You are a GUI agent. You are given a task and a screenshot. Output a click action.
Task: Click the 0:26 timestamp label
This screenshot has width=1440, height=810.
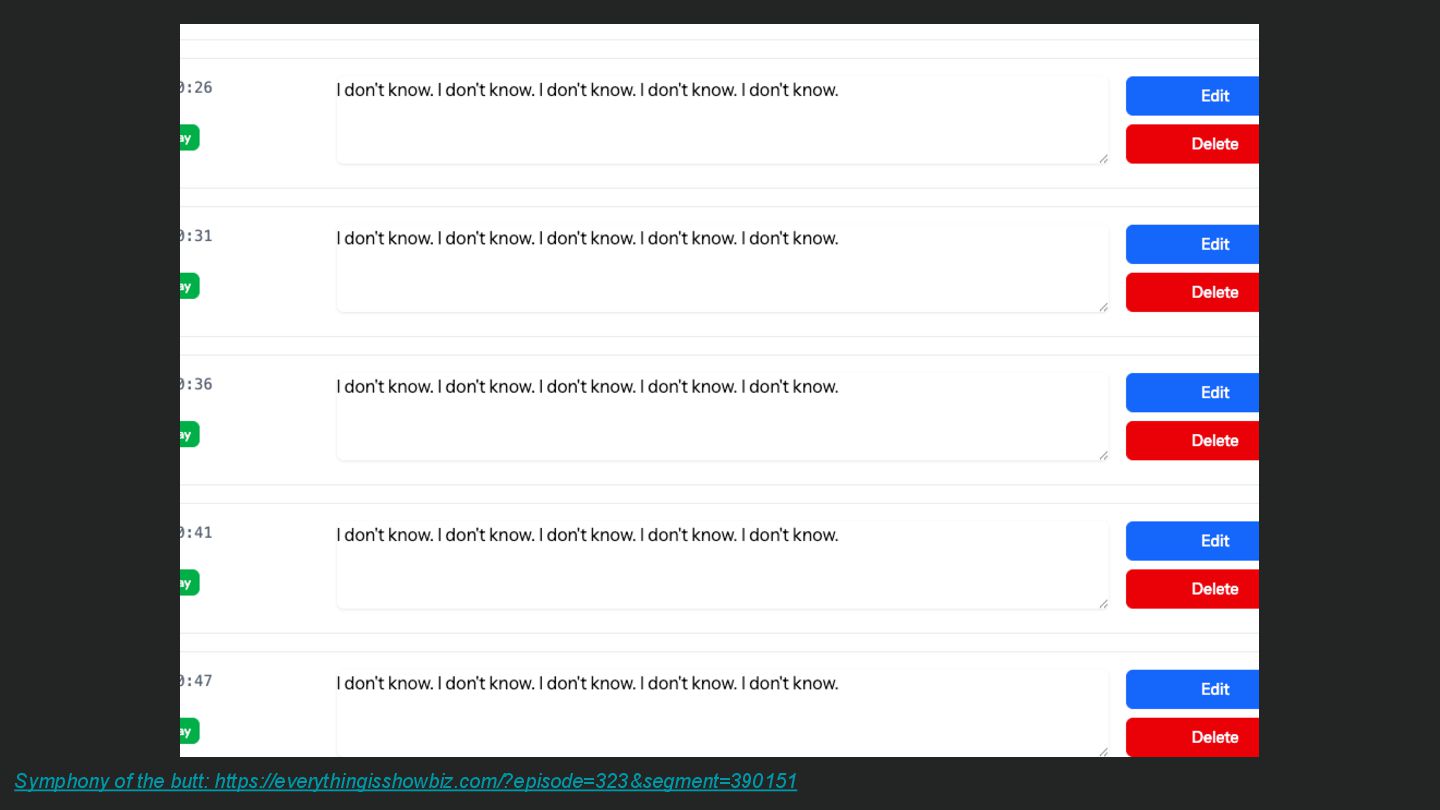[196, 88]
